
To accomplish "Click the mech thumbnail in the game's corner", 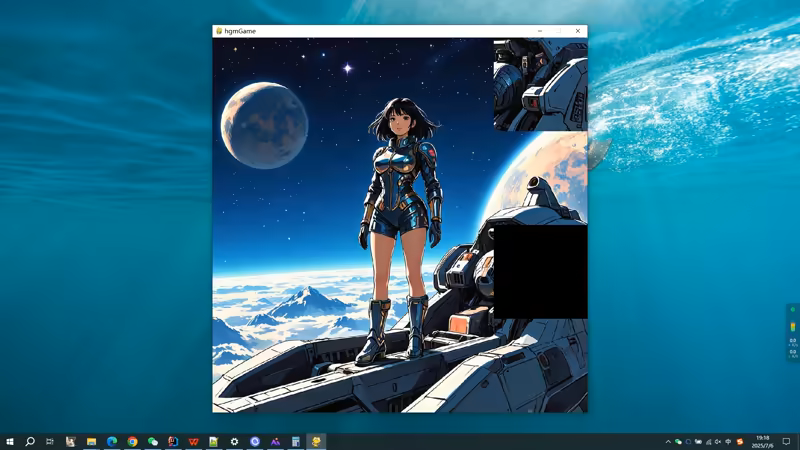I will 540,84.
